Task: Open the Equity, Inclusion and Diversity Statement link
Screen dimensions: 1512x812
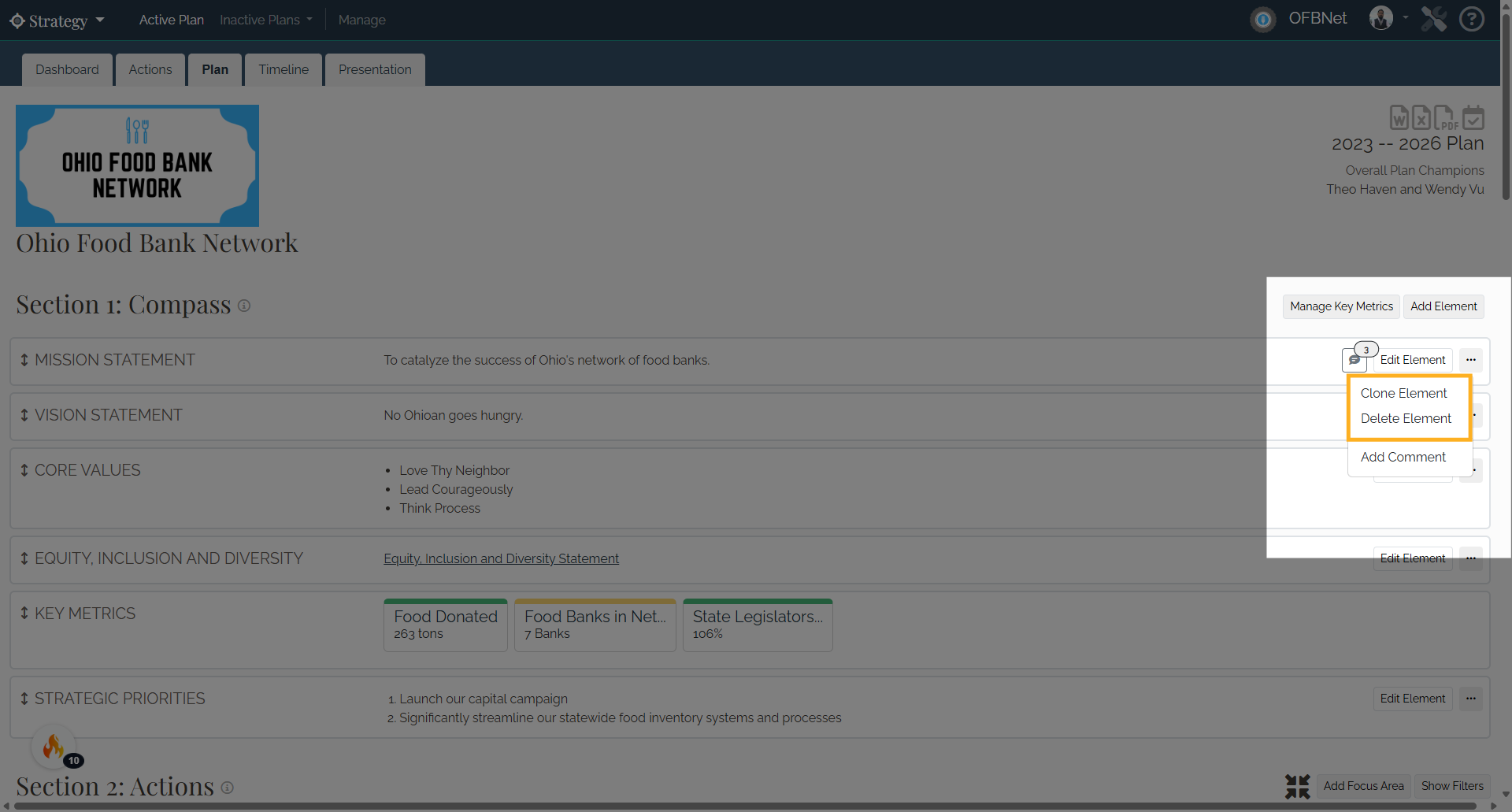Action: 502,558
